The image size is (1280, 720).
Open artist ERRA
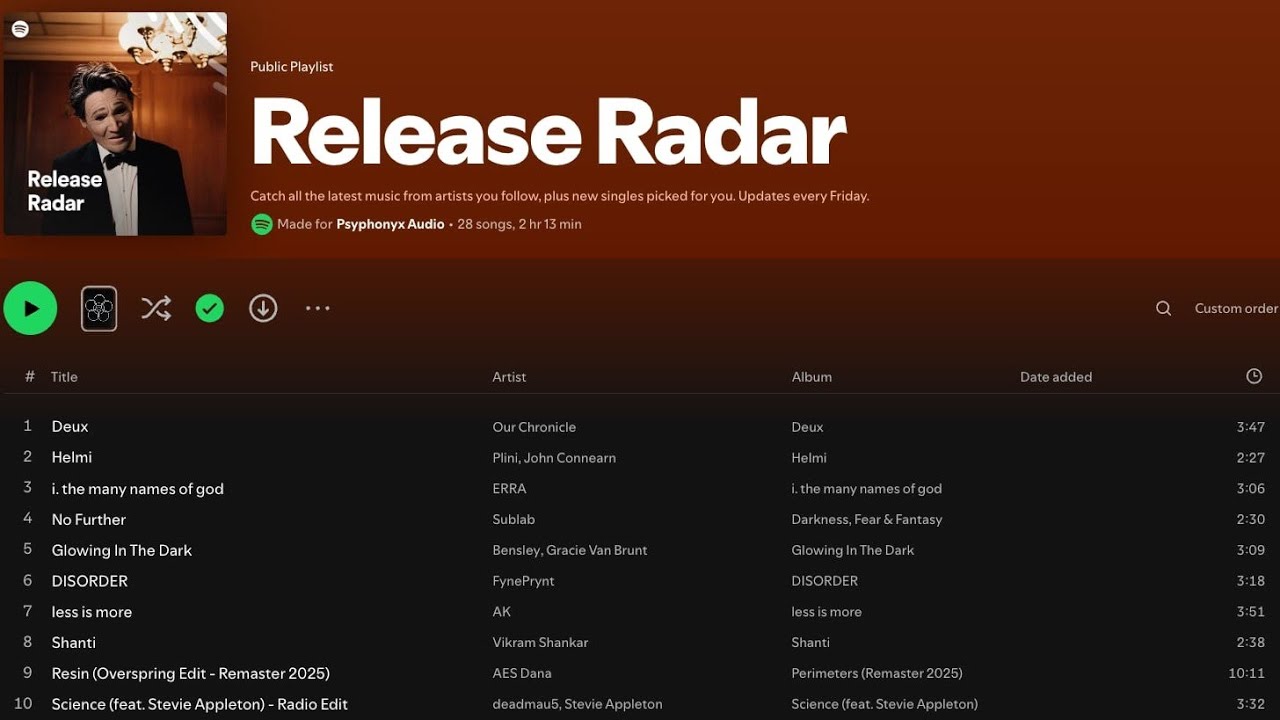[509, 489]
